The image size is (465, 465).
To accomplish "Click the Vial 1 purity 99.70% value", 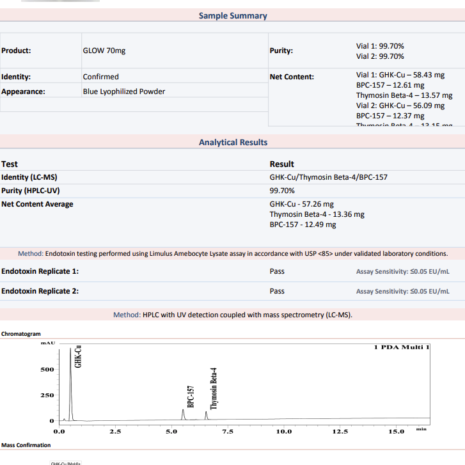I will coord(380,46).
